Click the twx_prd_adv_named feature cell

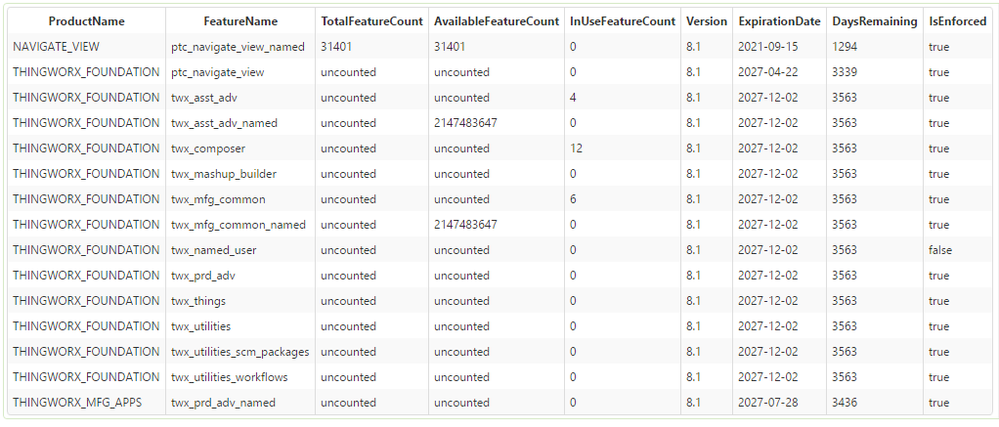(223, 403)
